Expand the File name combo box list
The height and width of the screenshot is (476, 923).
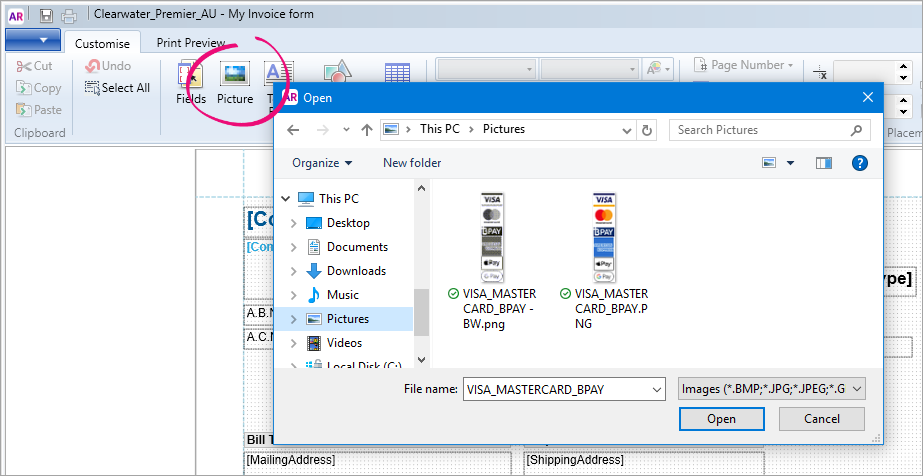click(656, 389)
